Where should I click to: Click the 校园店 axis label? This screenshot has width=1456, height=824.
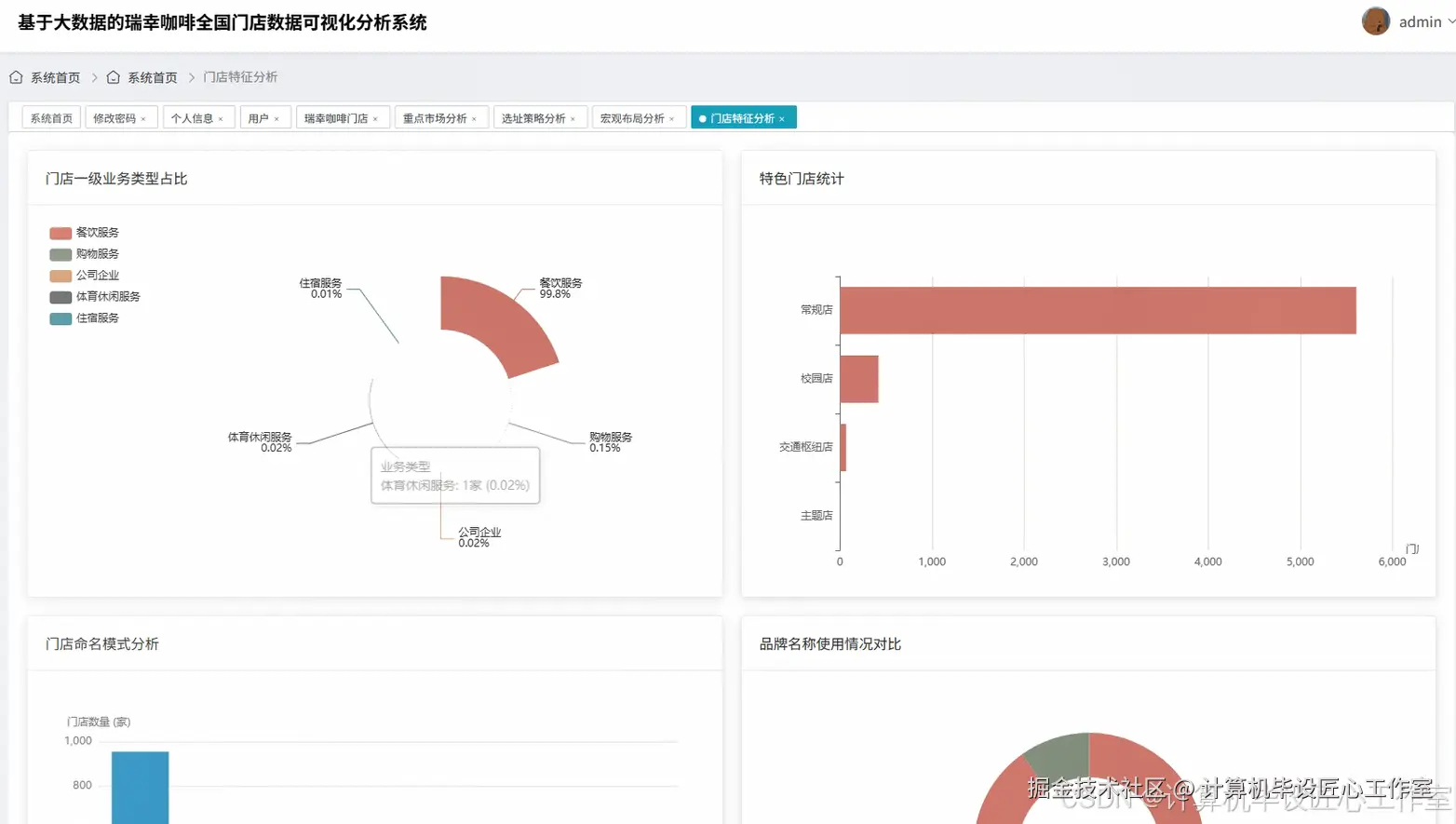pos(816,379)
